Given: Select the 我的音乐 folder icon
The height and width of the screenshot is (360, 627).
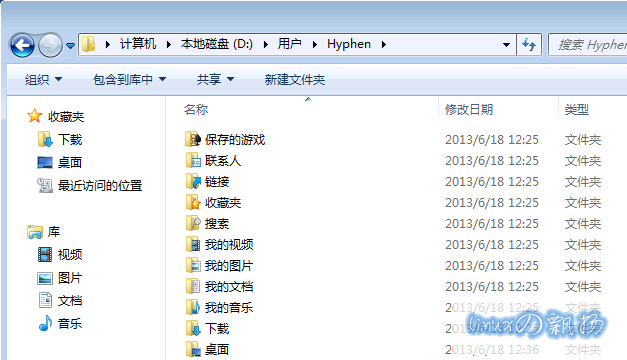Looking at the screenshot, I should click(x=193, y=307).
